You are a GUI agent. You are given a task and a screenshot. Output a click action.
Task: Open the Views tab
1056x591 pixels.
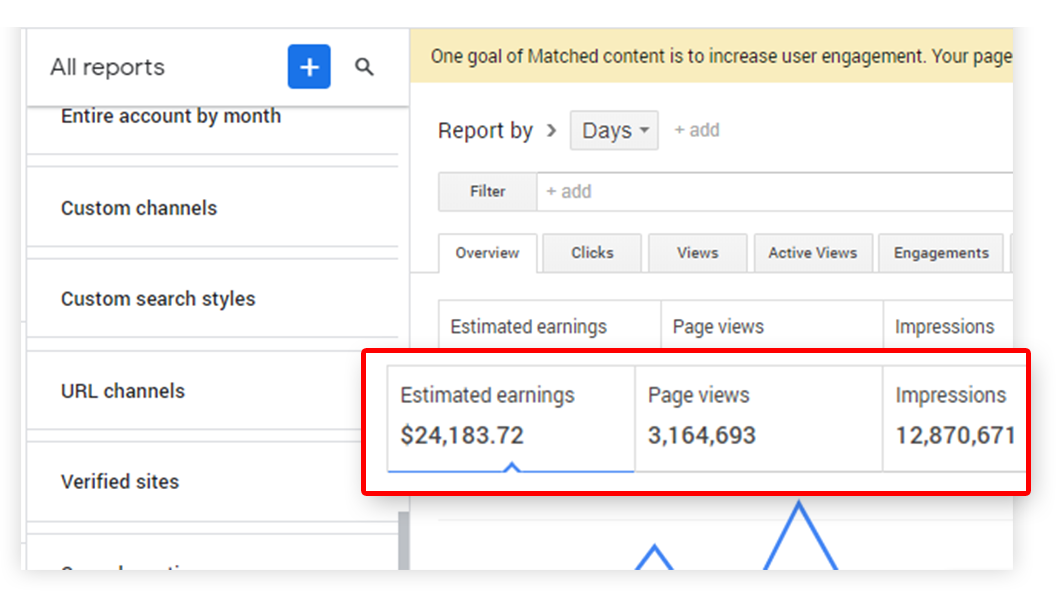pyautogui.click(x=697, y=253)
